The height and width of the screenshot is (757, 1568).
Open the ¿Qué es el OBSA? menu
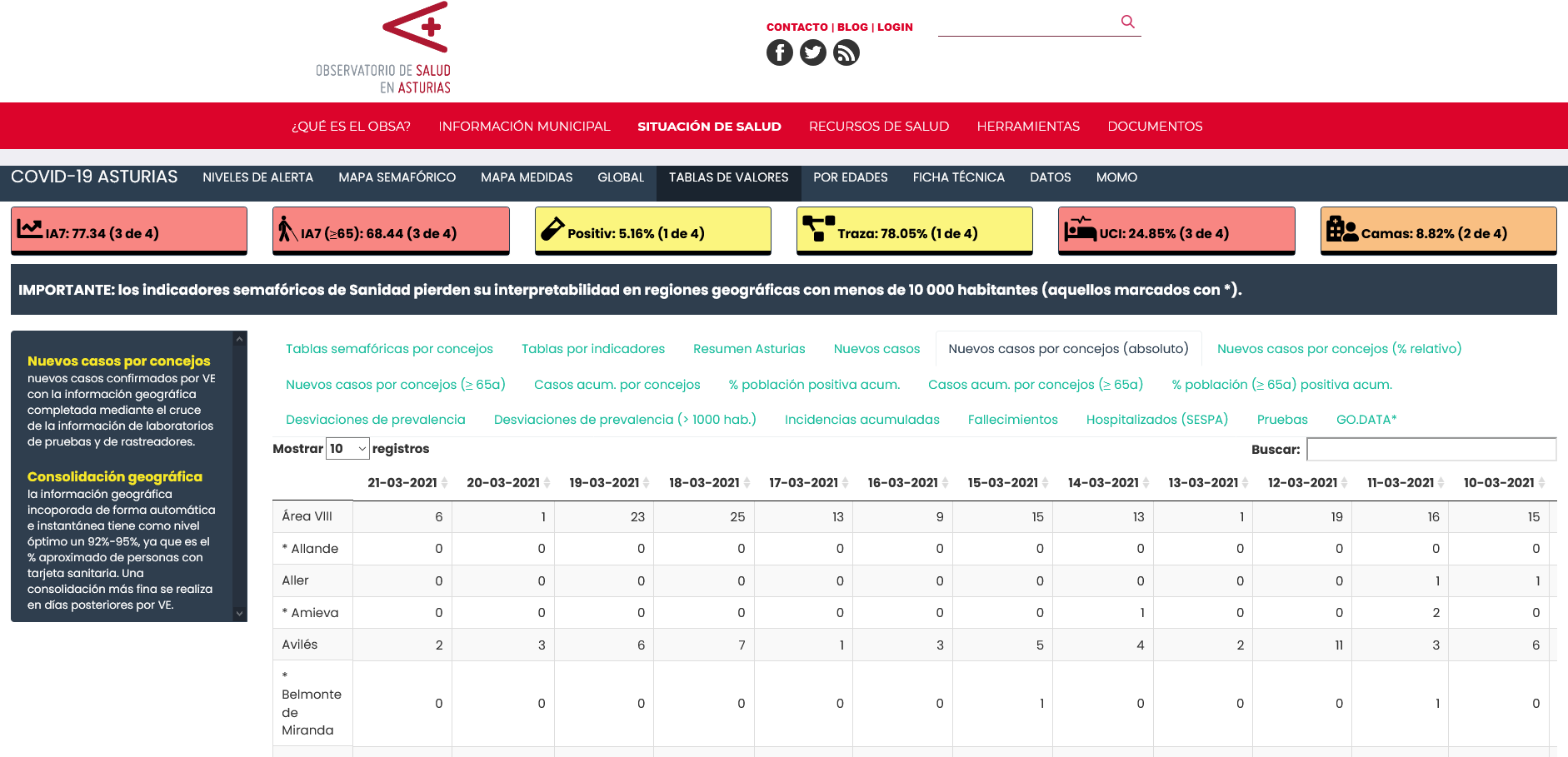(351, 127)
